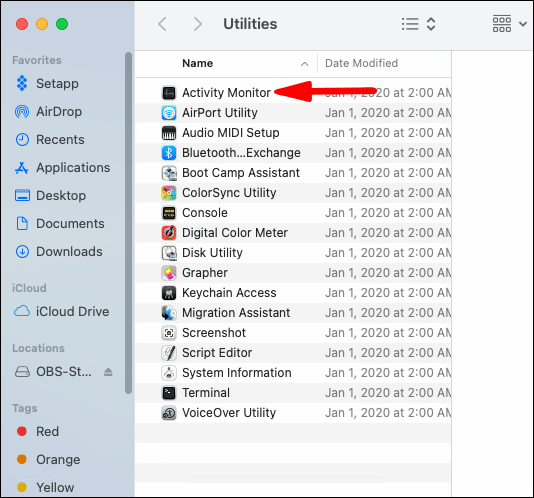The width and height of the screenshot is (534, 498).
Task: Go back with the left chevron
Action: coord(162,24)
